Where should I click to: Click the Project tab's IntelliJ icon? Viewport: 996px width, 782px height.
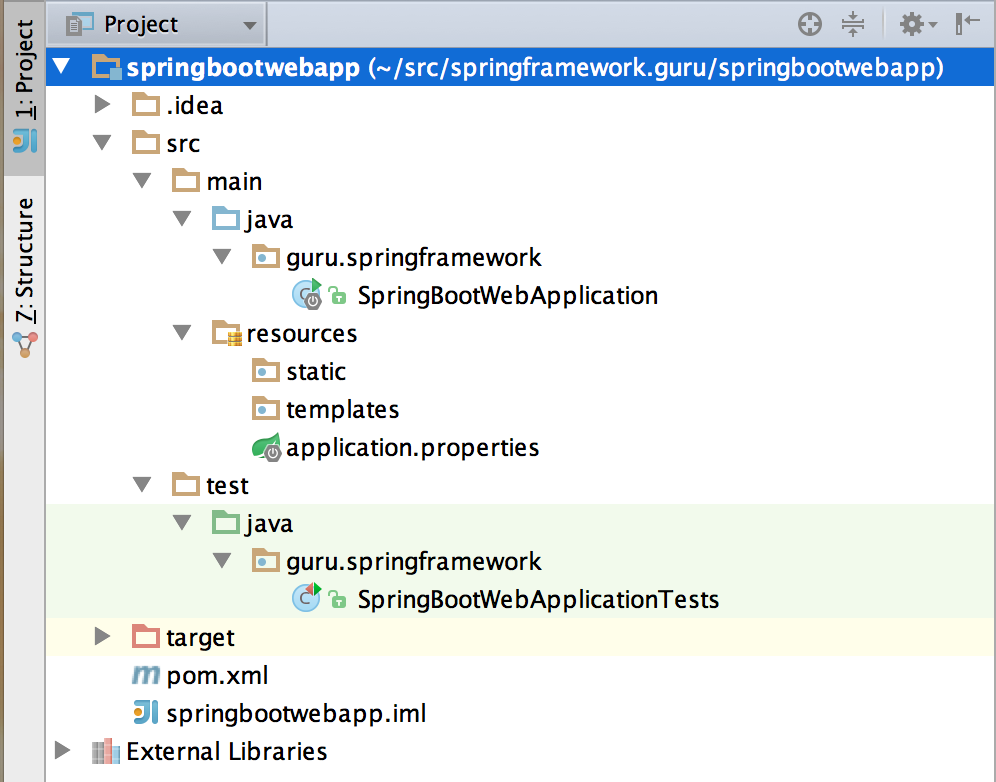click(x=25, y=140)
